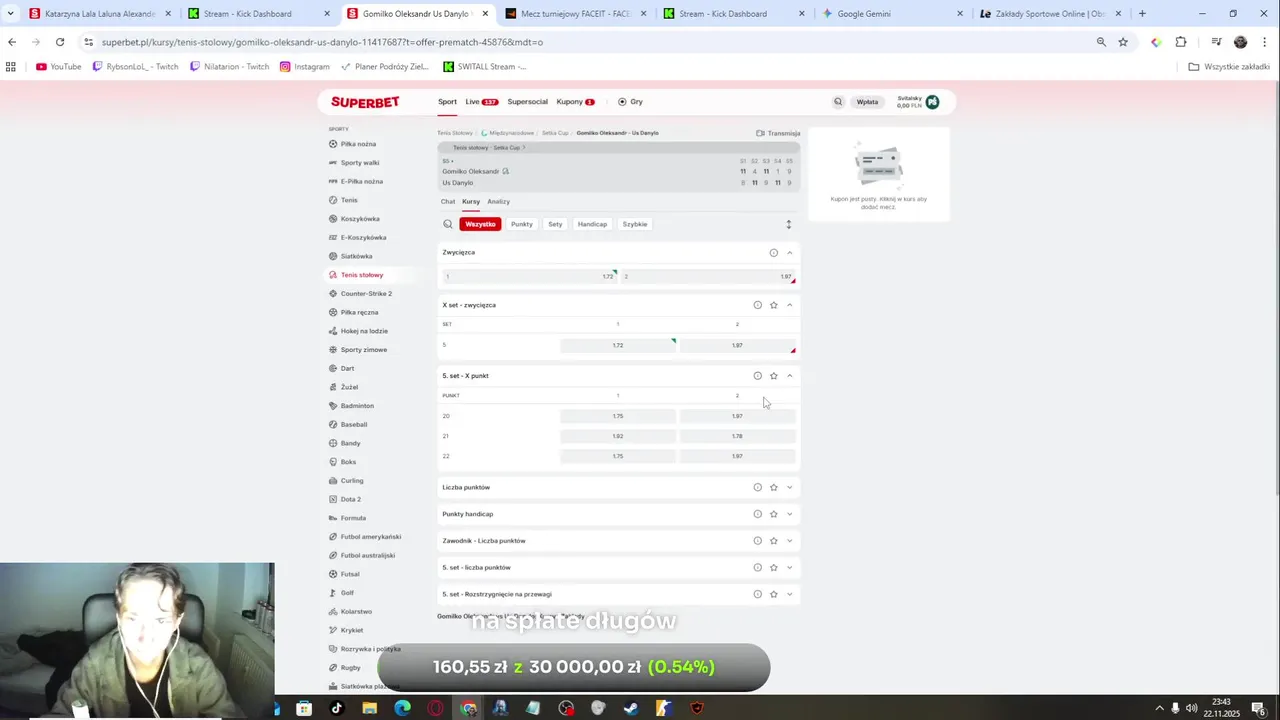
Task: Open Transmisja live stream icon
Action: (778, 133)
